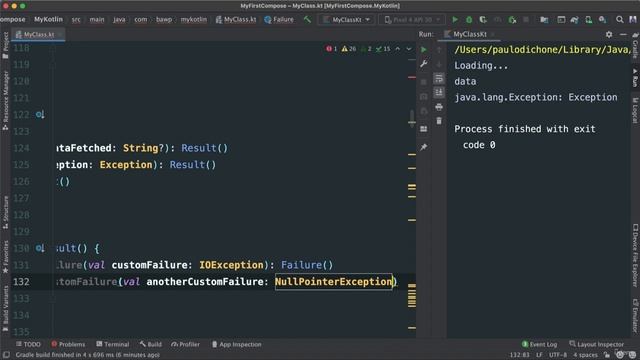
Task: Sync project with Gradle files
Action: [x=574, y=19]
